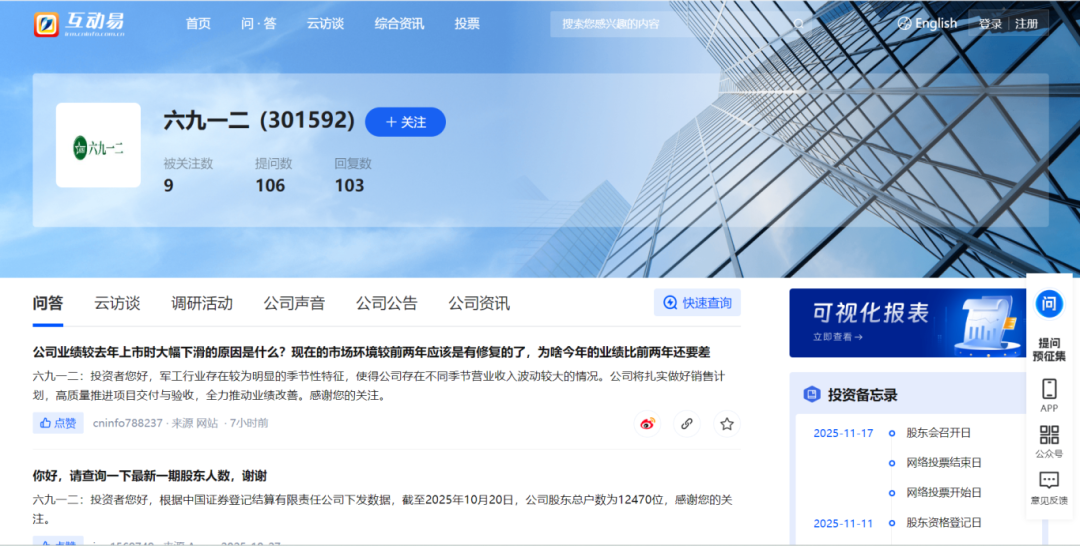Viewport: 1080px width, 546px height.
Task: Switch to the 公司资讯 tab
Action: coord(479,303)
